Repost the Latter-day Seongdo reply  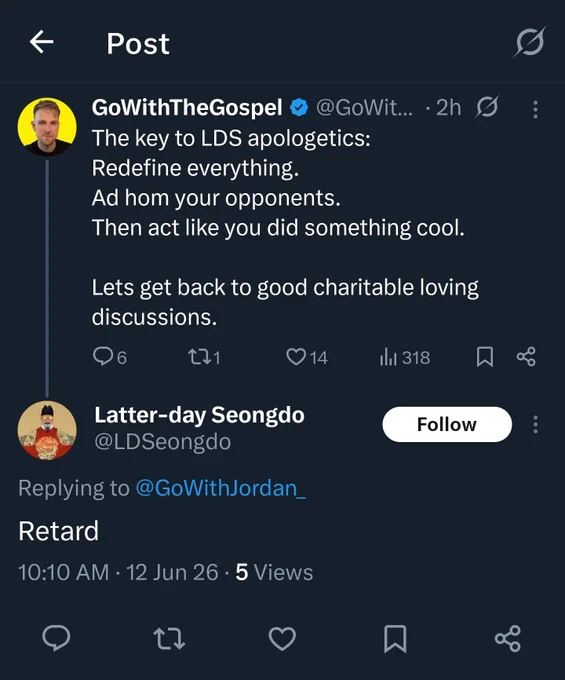point(169,638)
